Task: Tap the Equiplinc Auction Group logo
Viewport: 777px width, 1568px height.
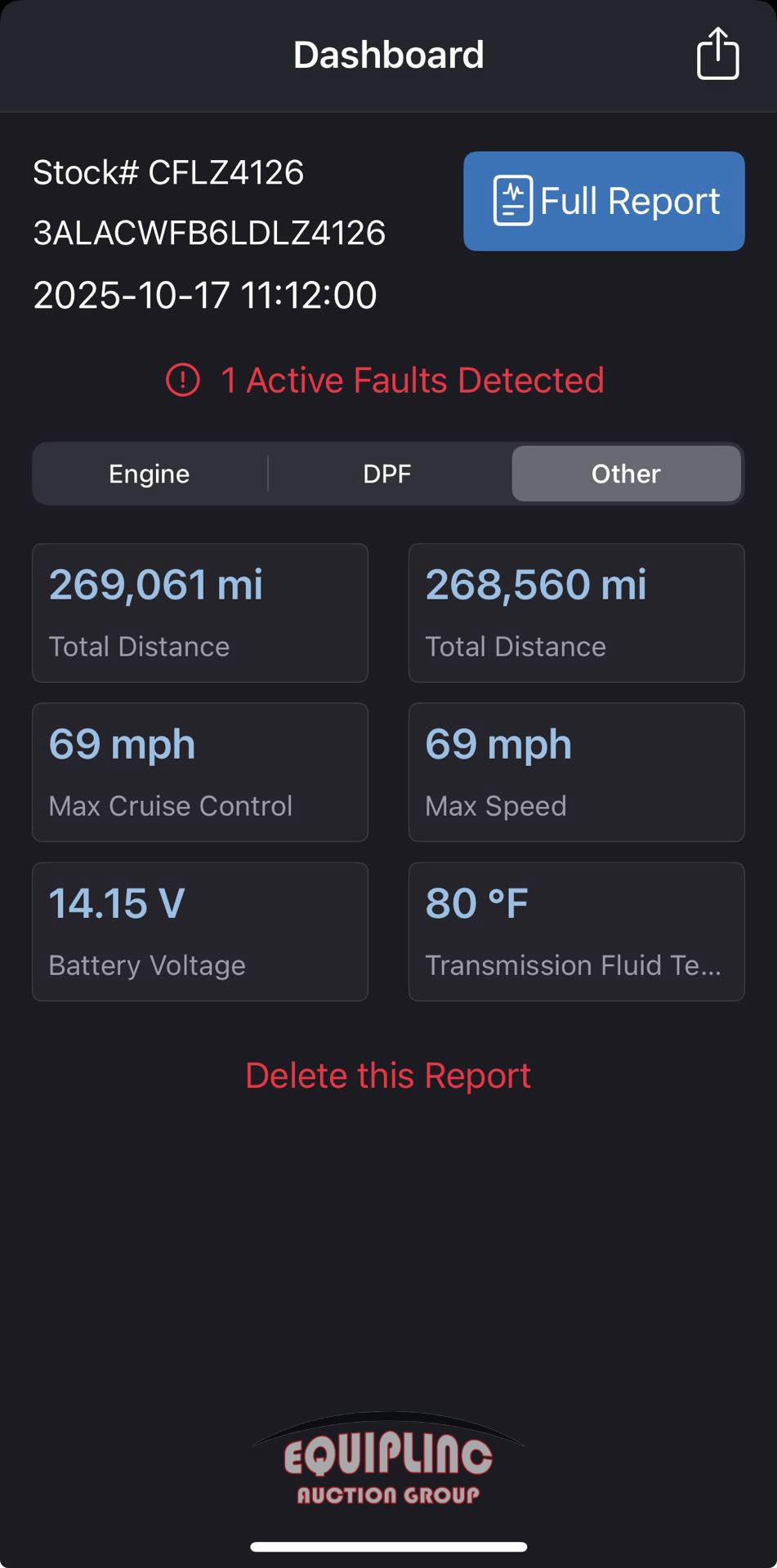Action: (388, 1460)
